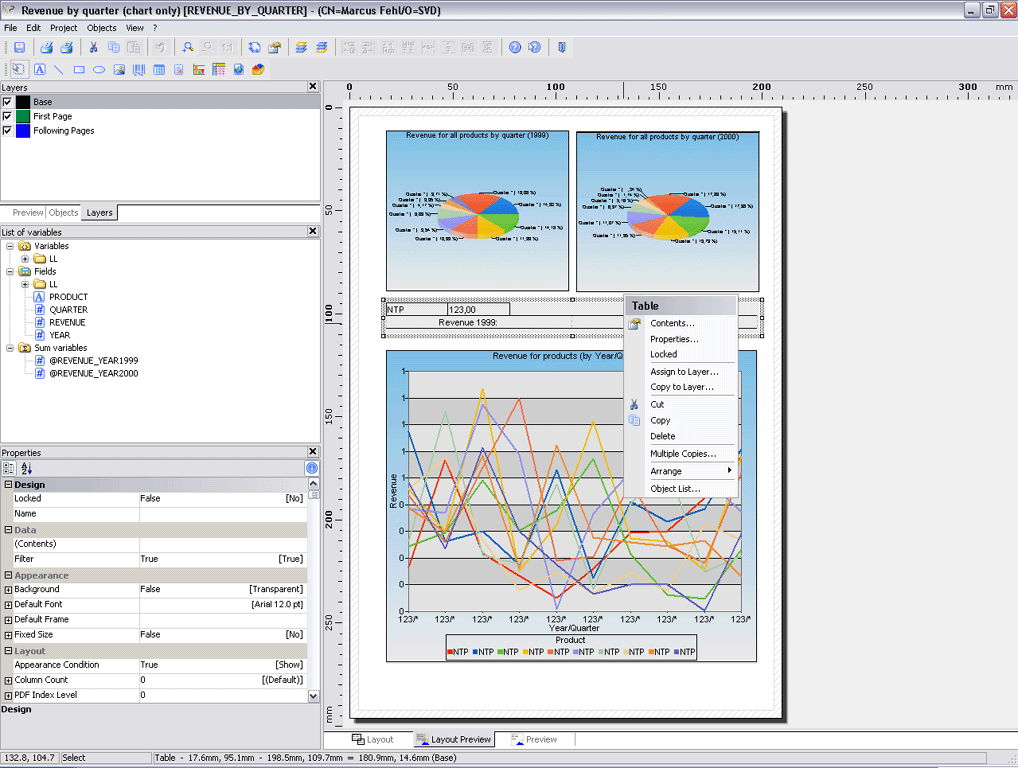This screenshot has height=768, width=1018.
Task: Click the Help question mark toolbar icon
Action: coord(515,47)
